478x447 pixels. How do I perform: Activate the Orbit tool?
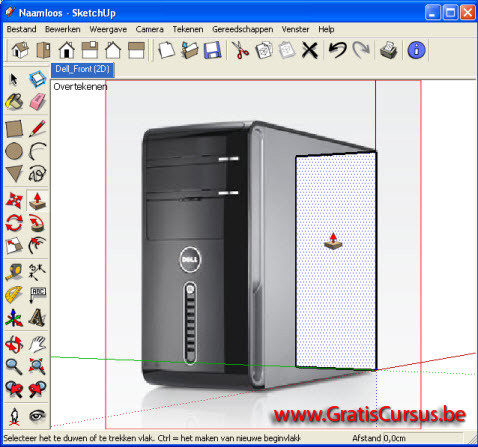click(x=14, y=344)
